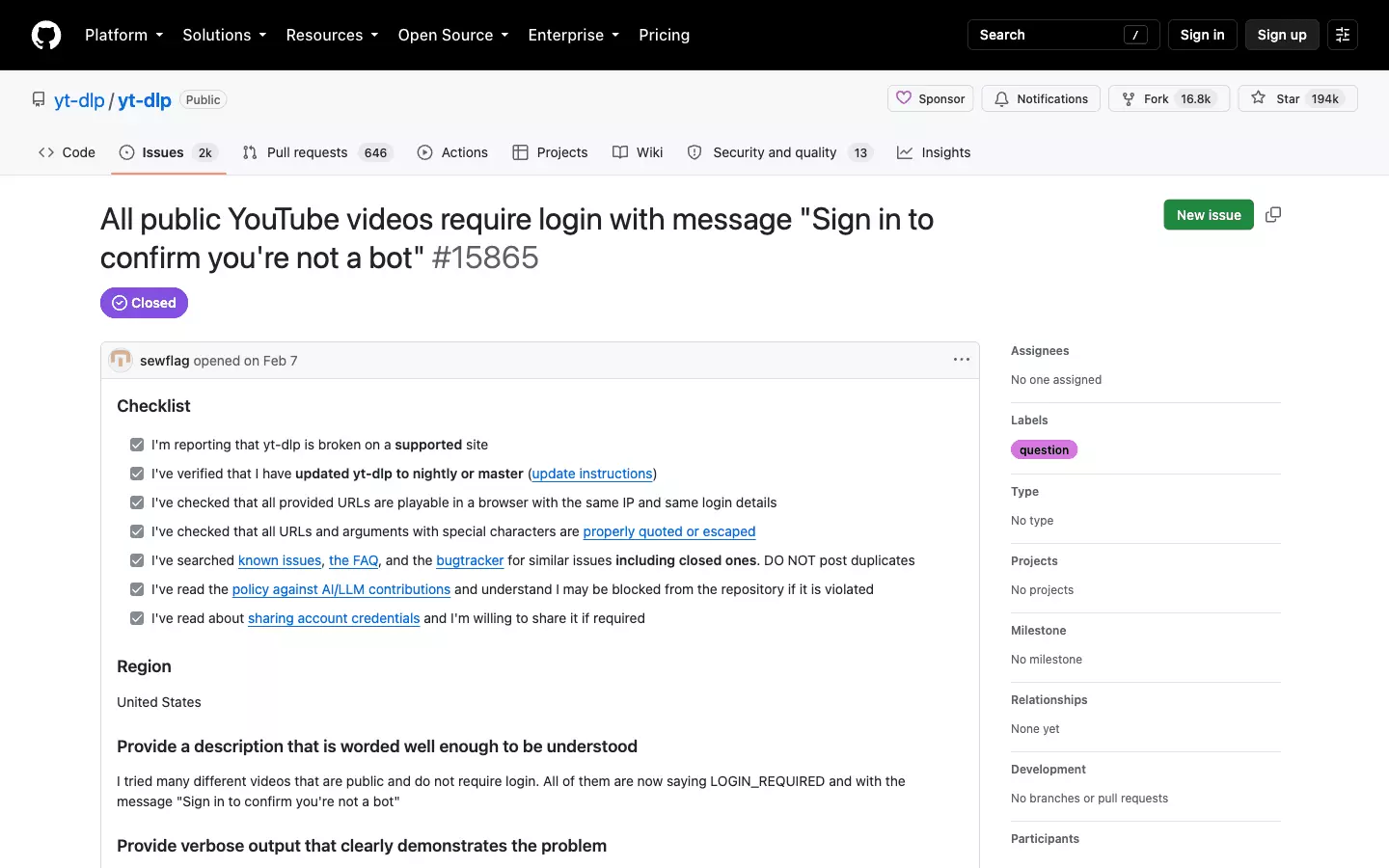
Task: Click the Sponsor heart button
Action: [x=931, y=98]
